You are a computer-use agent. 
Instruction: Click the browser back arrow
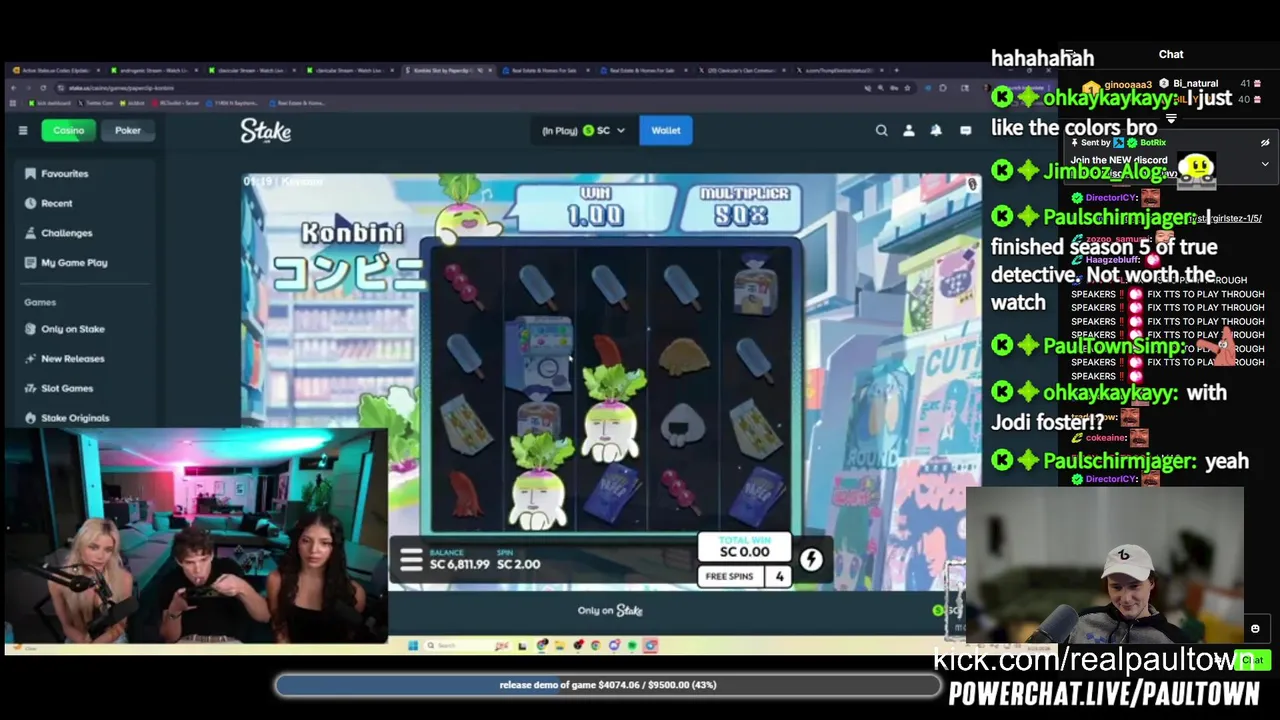[x=12, y=88]
